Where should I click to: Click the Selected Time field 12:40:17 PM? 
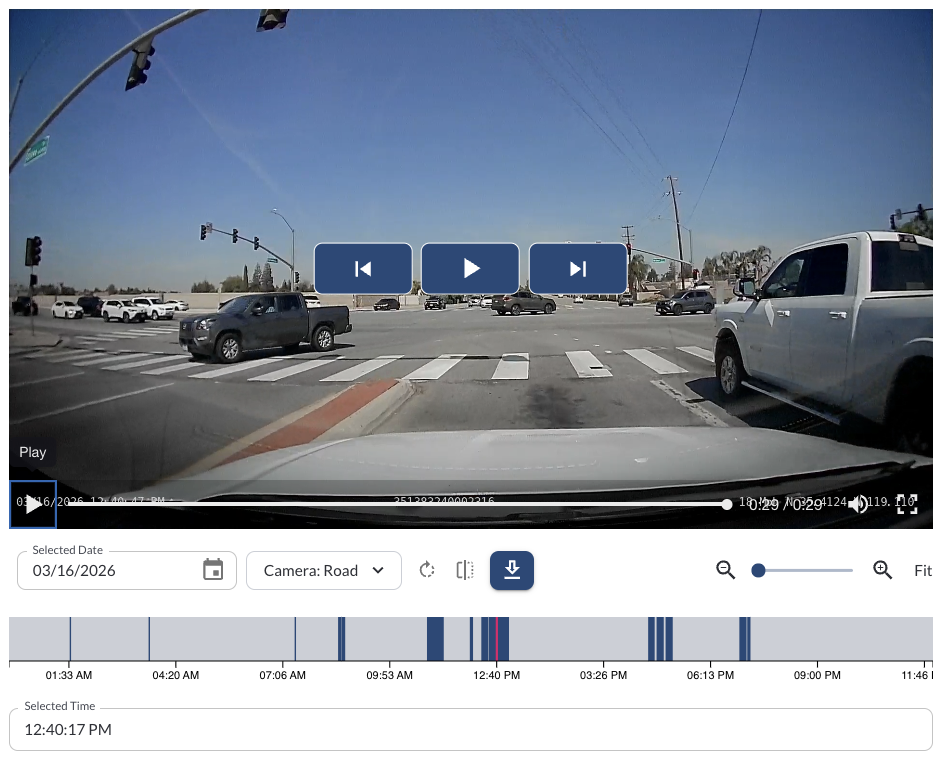click(x=470, y=730)
